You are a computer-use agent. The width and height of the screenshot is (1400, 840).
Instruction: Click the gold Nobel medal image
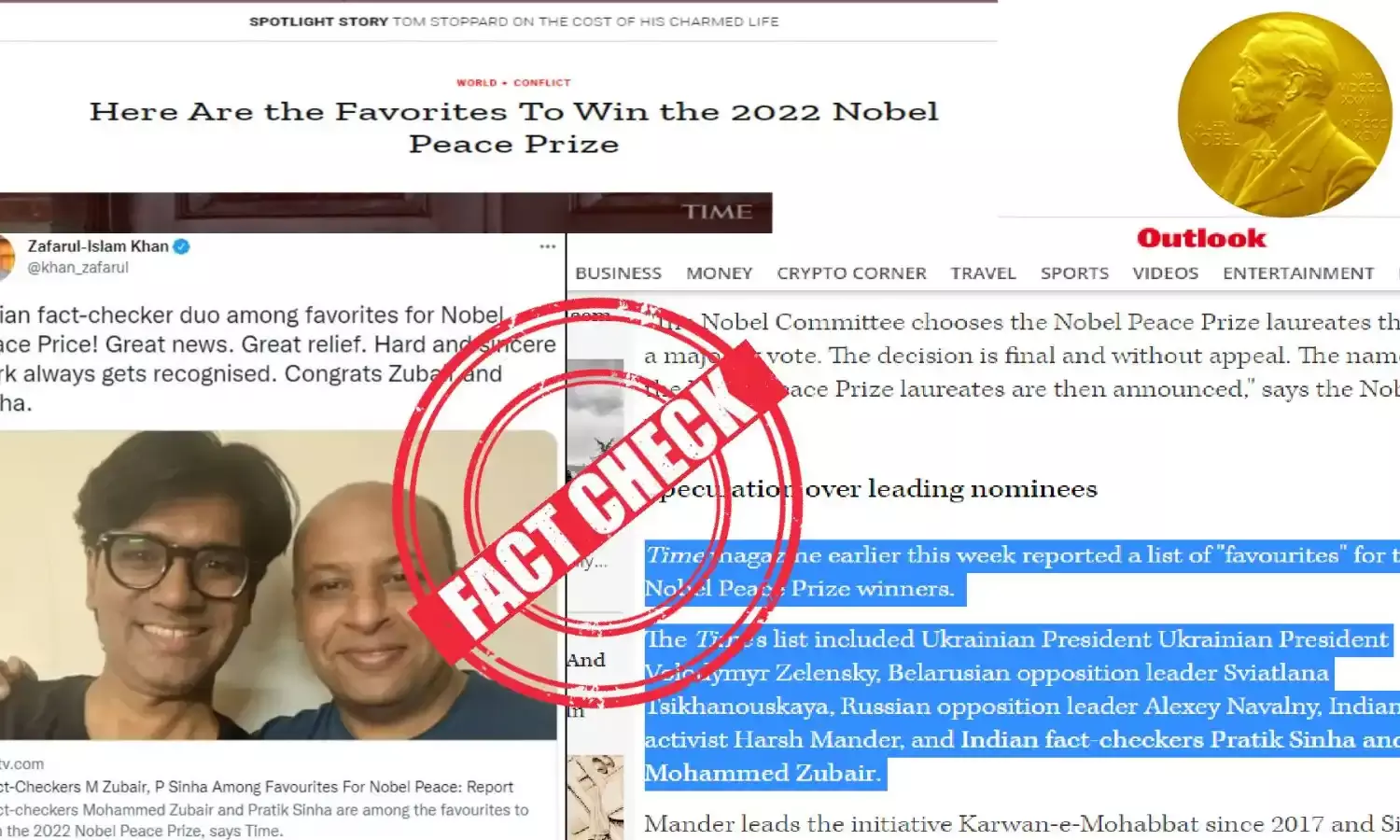(x=1284, y=115)
